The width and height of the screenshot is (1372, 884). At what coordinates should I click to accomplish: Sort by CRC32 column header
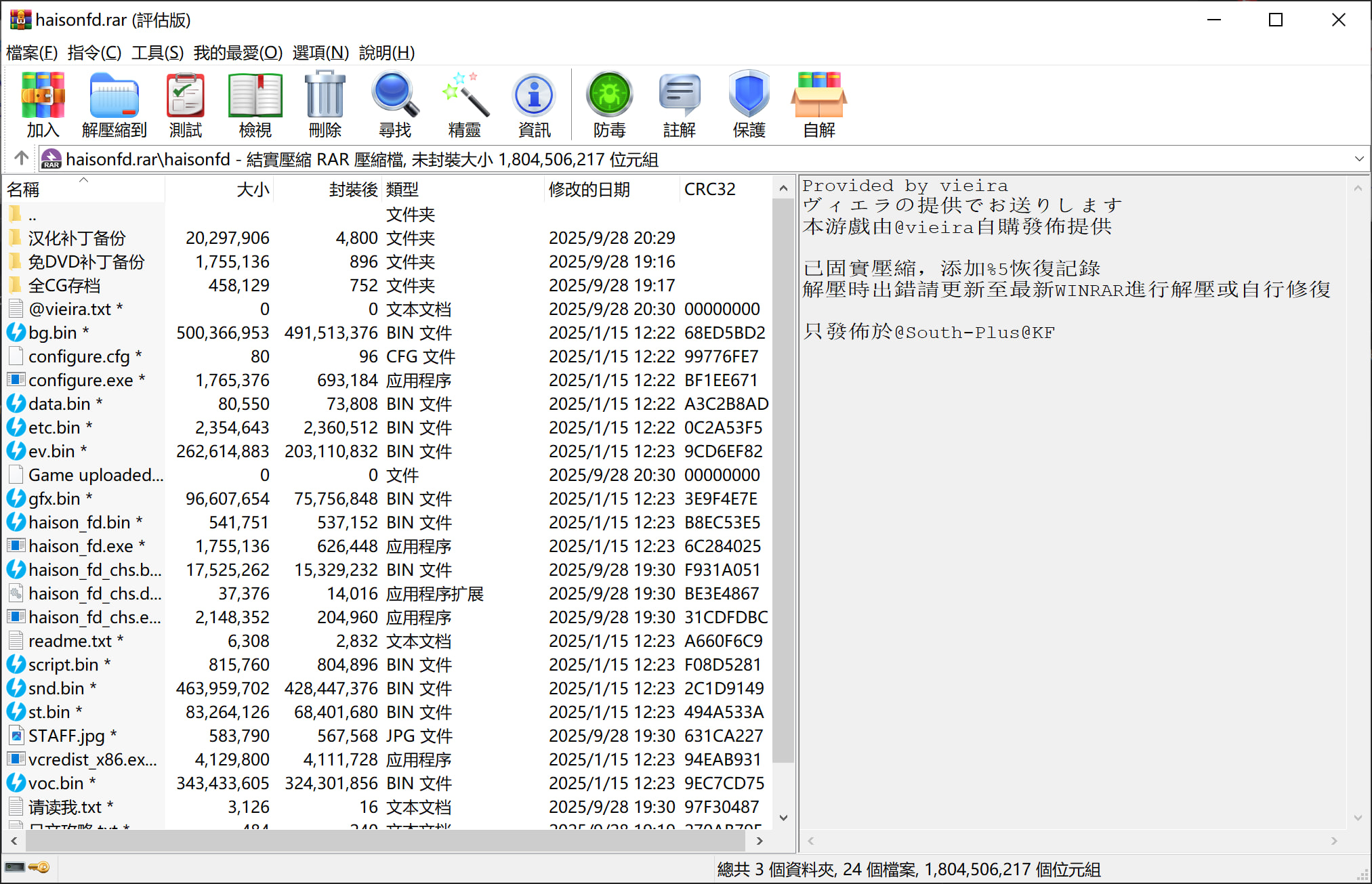point(709,190)
